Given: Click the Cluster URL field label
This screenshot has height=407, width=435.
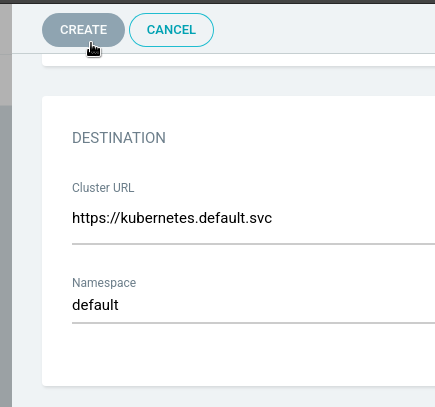Looking at the screenshot, I should click(103, 188).
